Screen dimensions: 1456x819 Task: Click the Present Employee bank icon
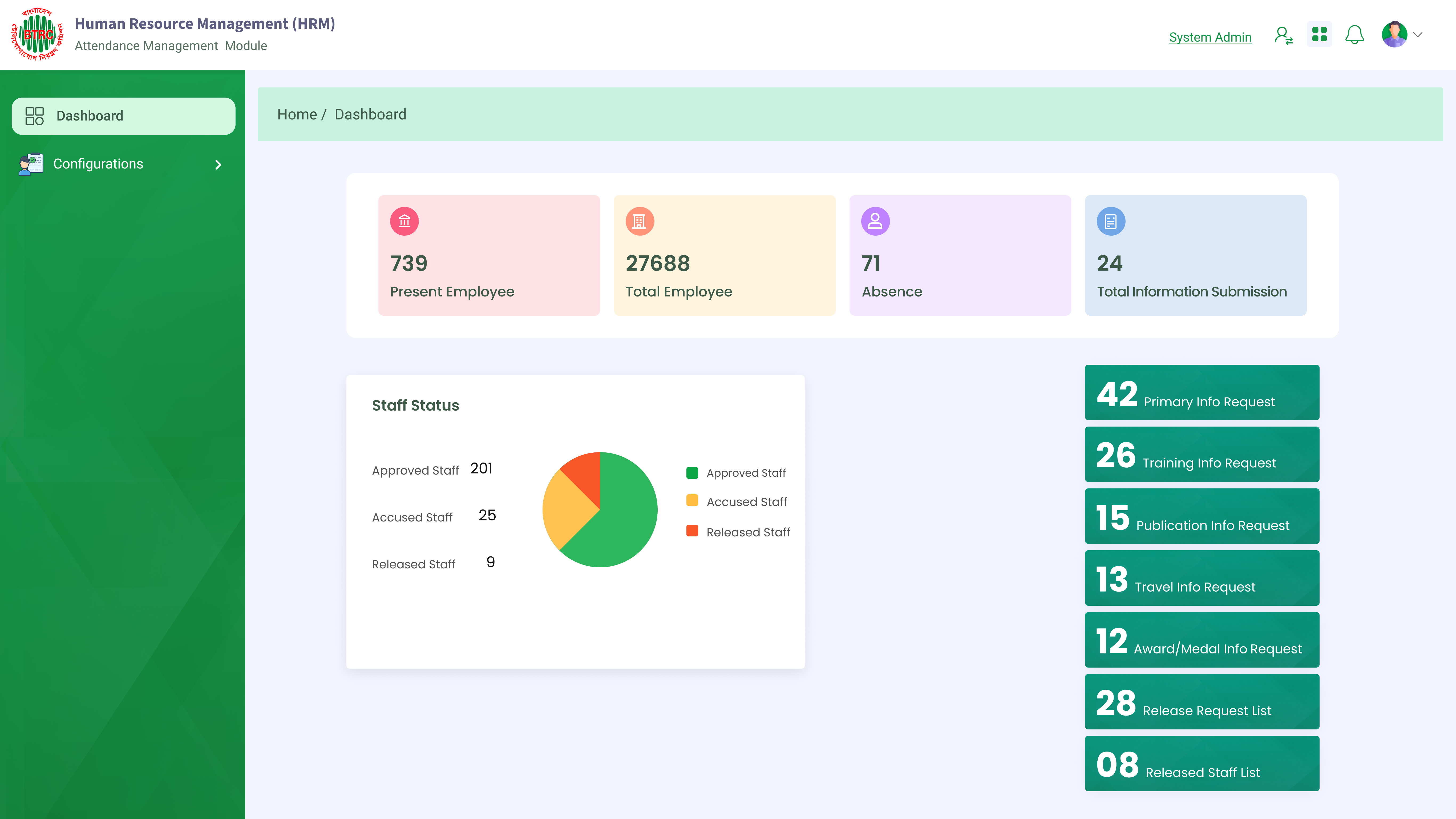pyautogui.click(x=404, y=221)
